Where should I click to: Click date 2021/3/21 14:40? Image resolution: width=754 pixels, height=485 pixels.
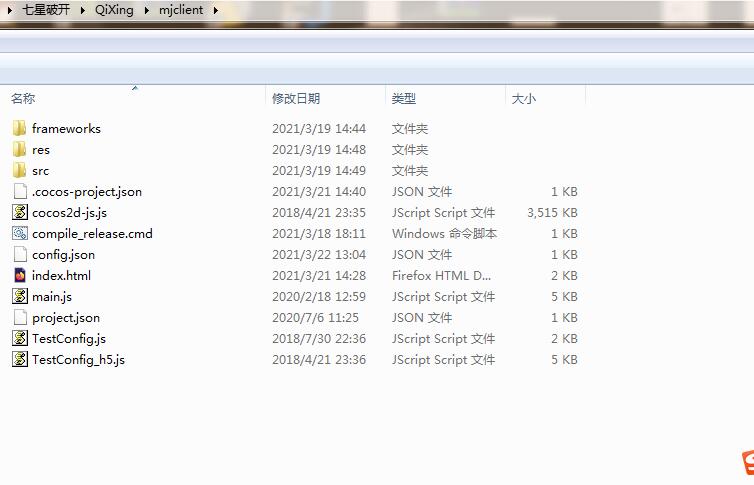tap(319, 191)
